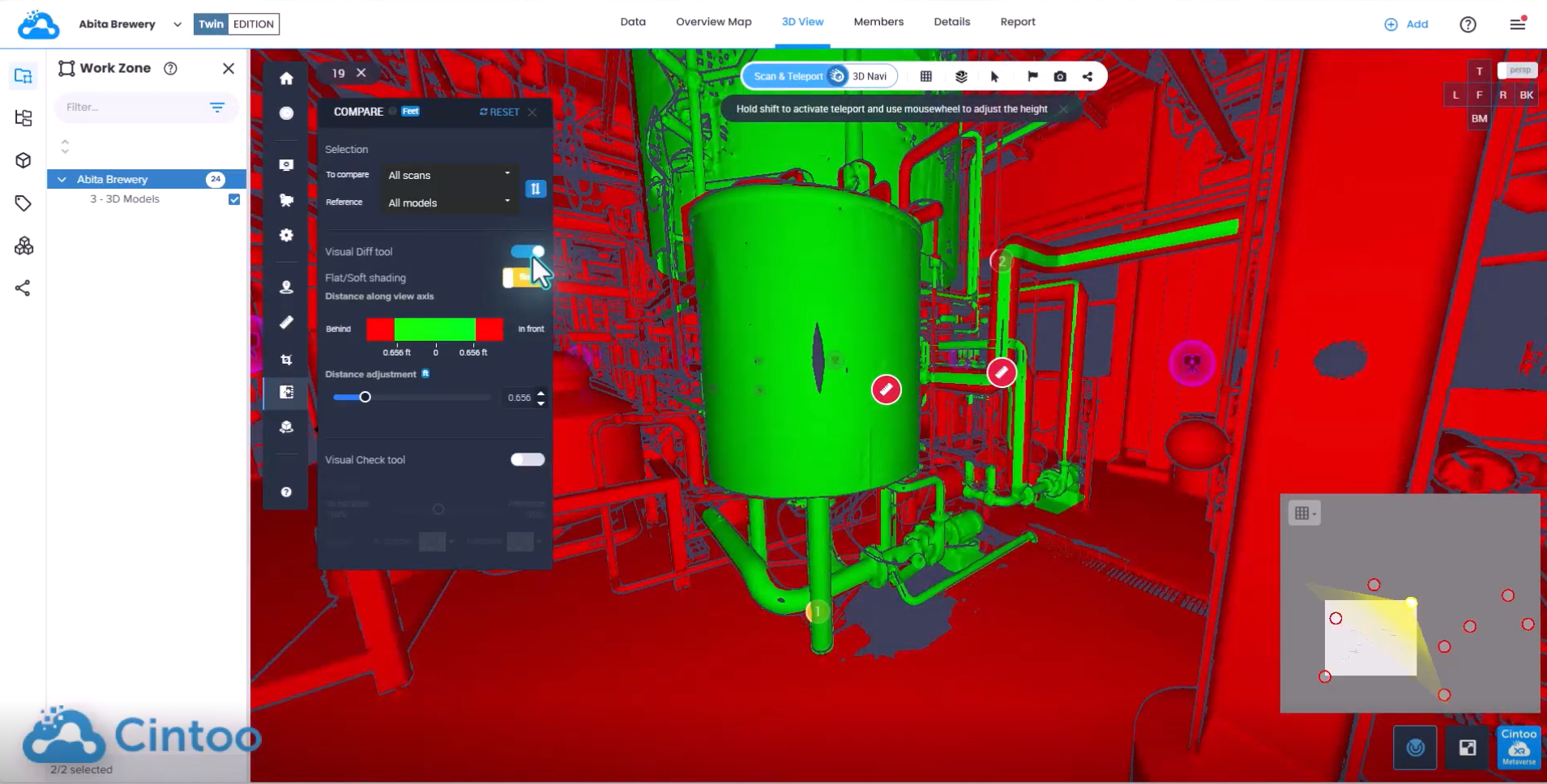Select the crop tool in the vertical toolbar
Screen dimensions: 1547x784
pos(286,360)
